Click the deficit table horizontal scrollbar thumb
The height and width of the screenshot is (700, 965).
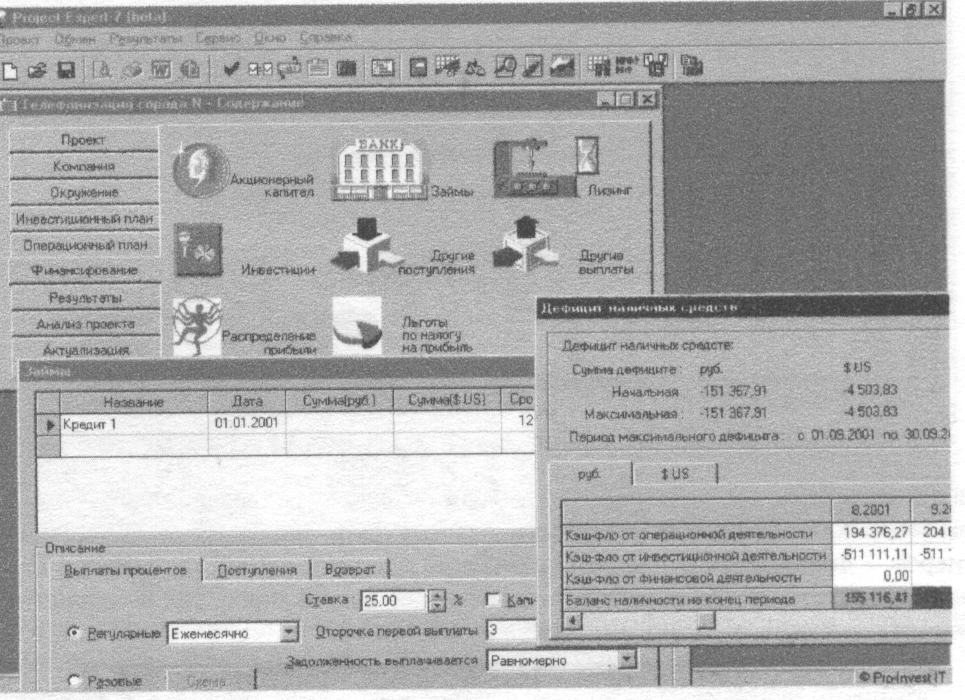(x=707, y=621)
